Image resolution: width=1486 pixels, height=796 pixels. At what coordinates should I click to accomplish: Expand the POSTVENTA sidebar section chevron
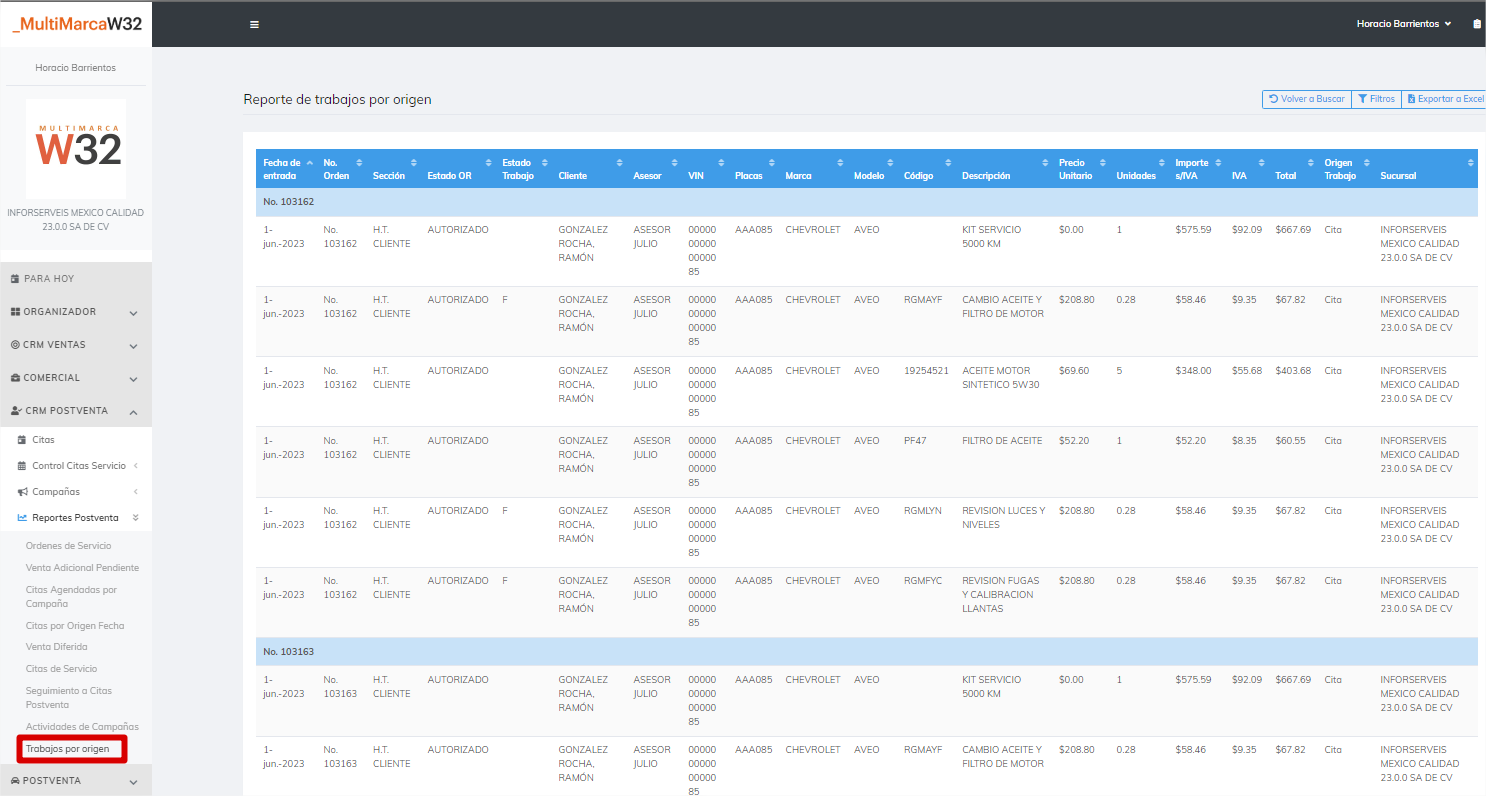click(x=134, y=781)
